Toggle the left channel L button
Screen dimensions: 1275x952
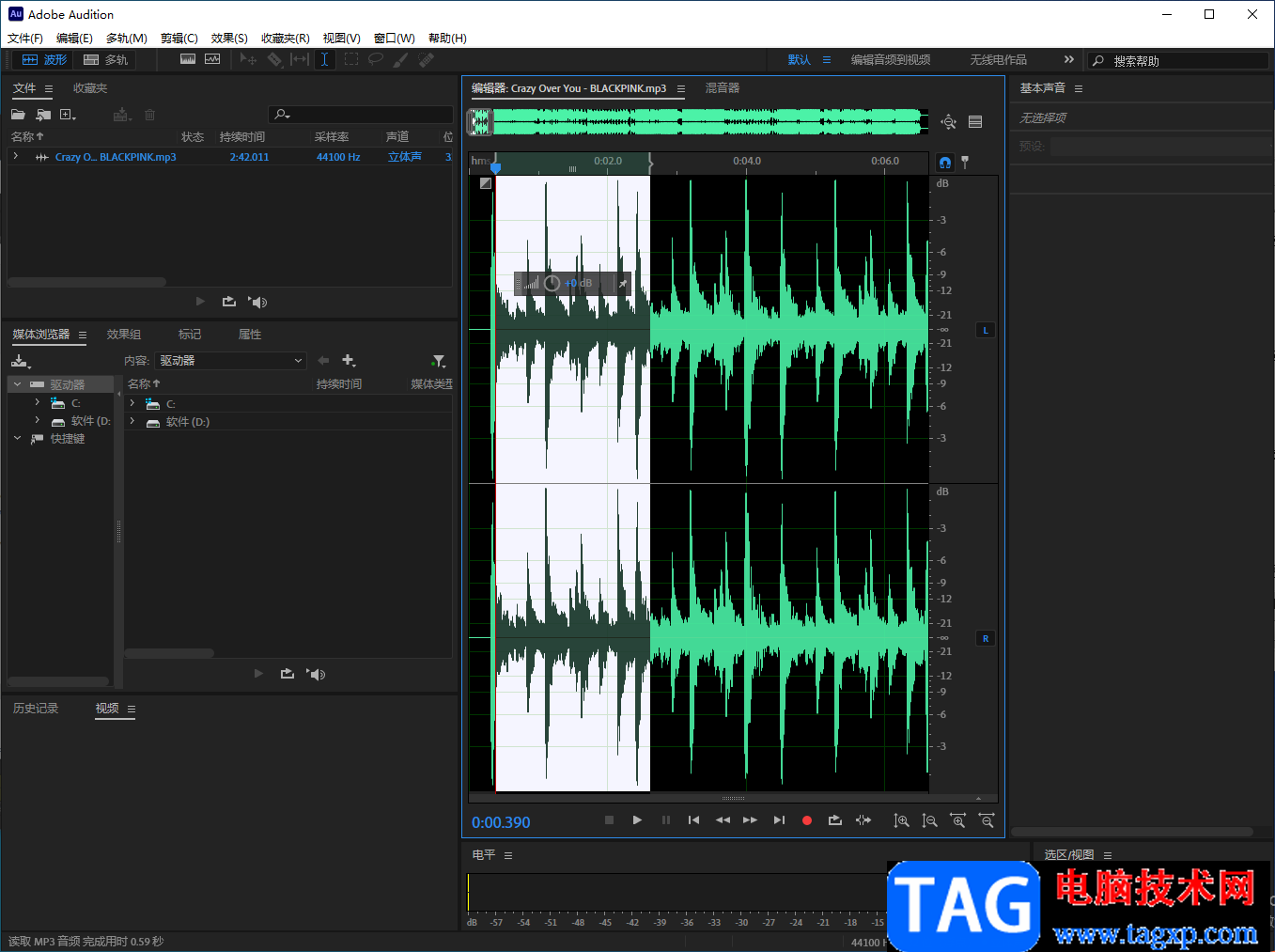(985, 331)
